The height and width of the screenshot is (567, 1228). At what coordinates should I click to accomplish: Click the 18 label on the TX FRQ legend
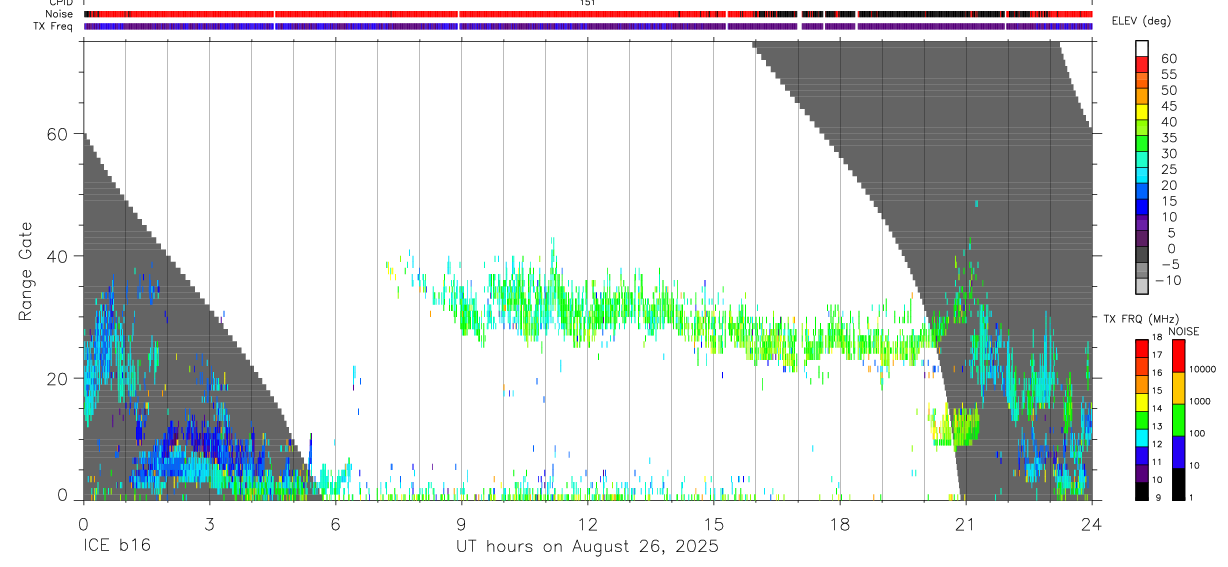point(1157,337)
